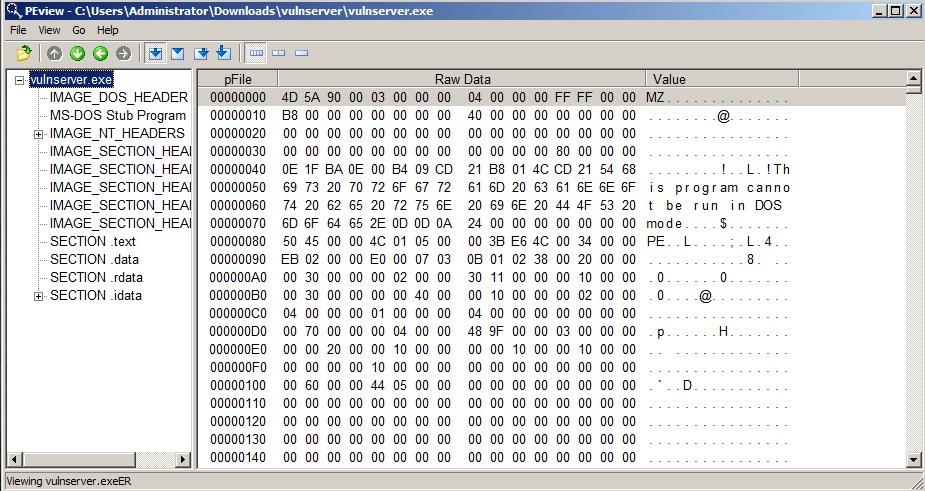Viewport: 925px width, 491px height.
Task: Click the green down arrow navigation icon
Action: (x=77, y=54)
